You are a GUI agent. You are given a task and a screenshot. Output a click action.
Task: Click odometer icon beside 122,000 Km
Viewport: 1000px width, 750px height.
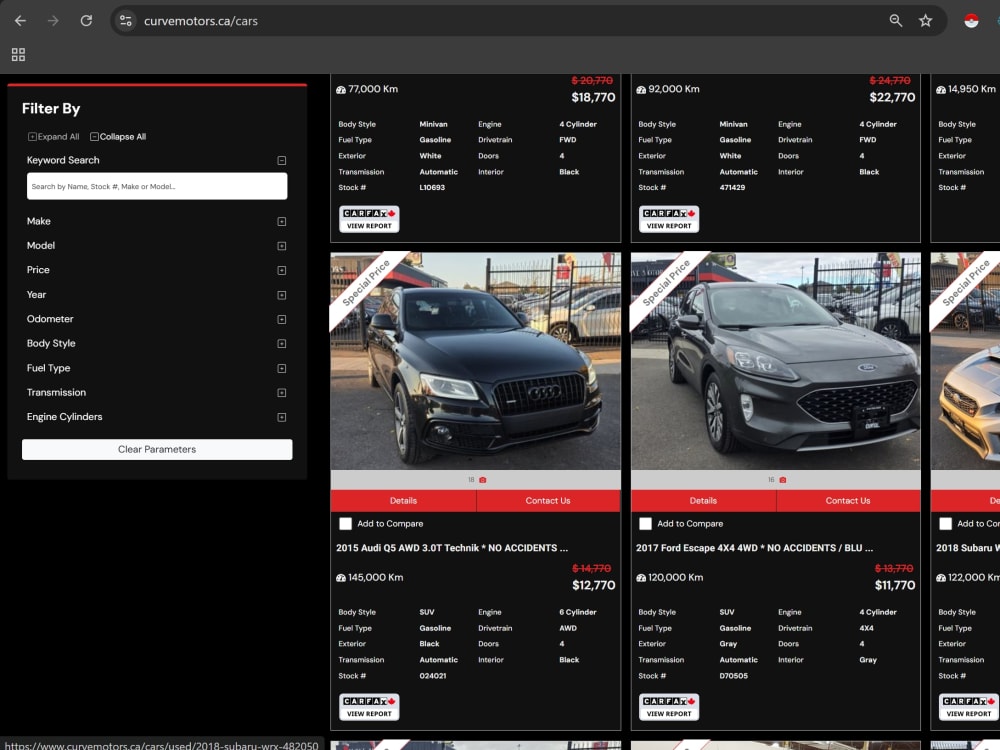click(941, 578)
